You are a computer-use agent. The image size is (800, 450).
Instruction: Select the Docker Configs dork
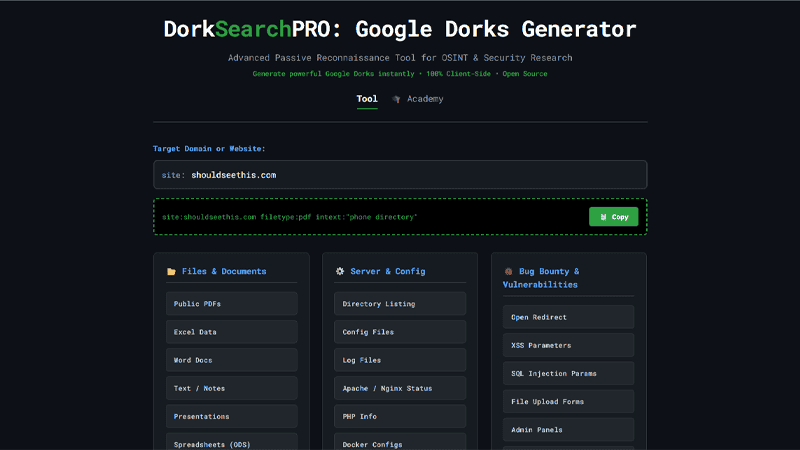pyautogui.click(x=400, y=442)
